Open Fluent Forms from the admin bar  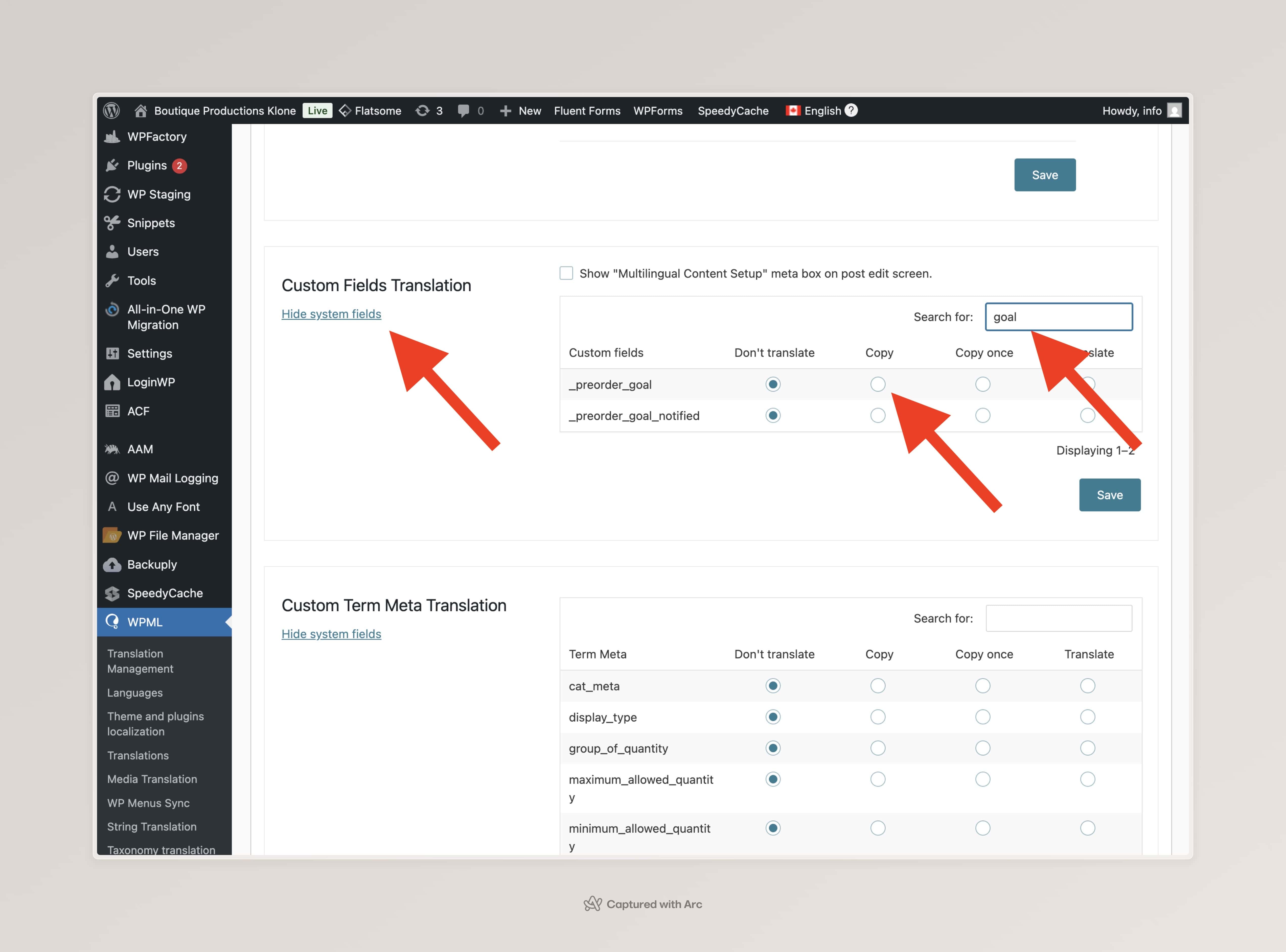pyautogui.click(x=587, y=111)
